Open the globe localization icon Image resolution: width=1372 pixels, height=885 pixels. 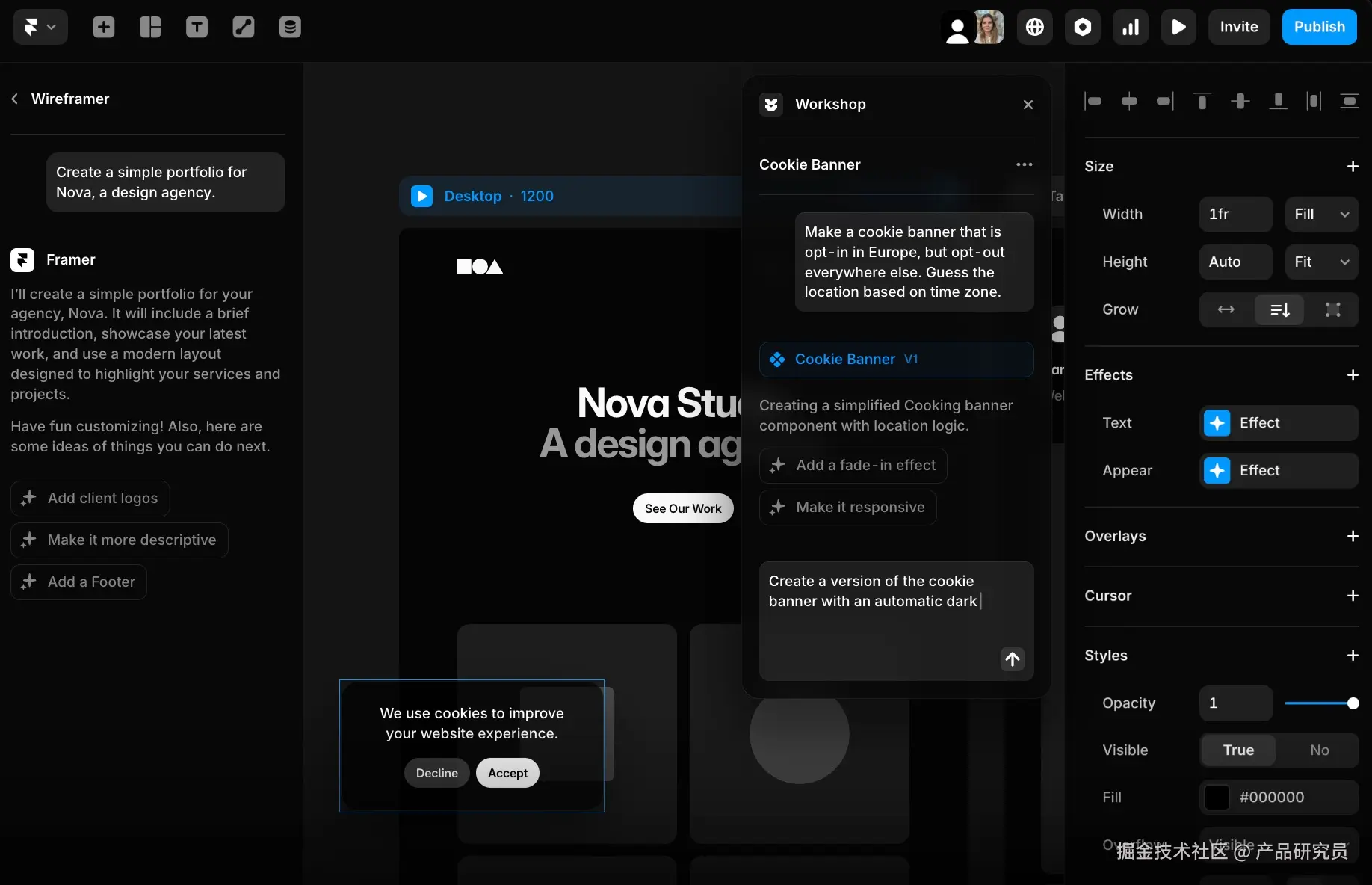[x=1035, y=27]
